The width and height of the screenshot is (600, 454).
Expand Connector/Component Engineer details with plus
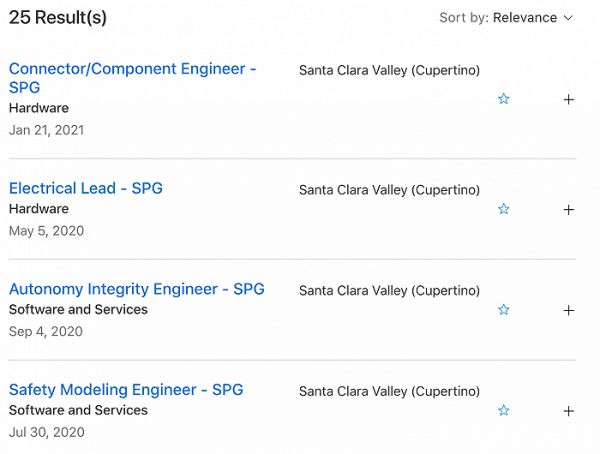569,99
